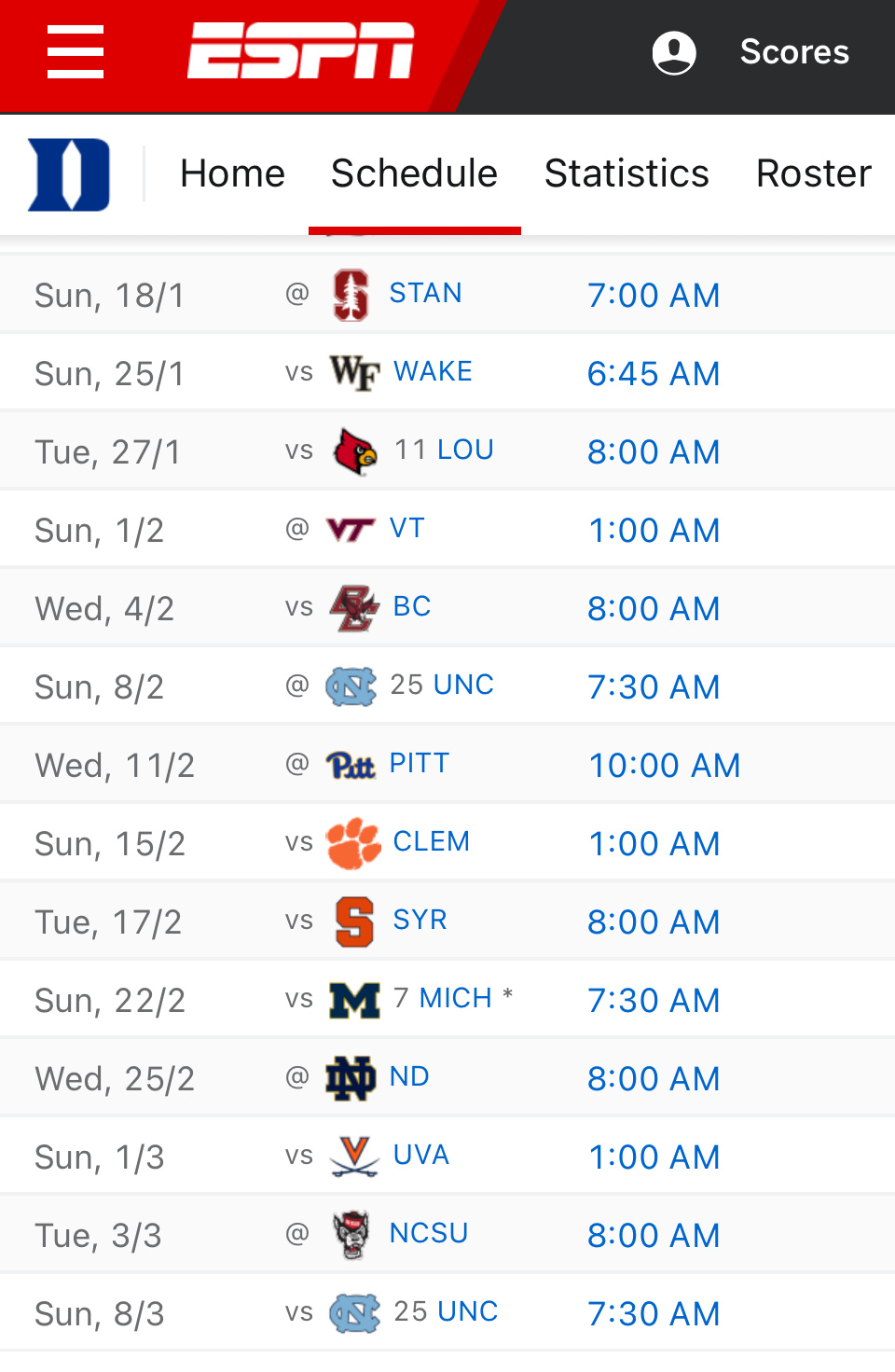Click the Duke team logo
895x1372 pixels.
point(69,174)
